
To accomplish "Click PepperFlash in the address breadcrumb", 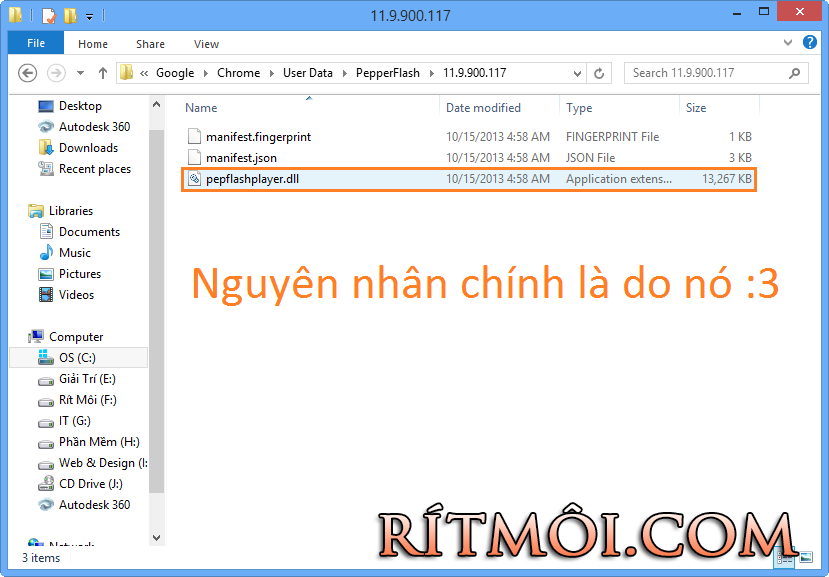I will pyautogui.click(x=388, y=73).
